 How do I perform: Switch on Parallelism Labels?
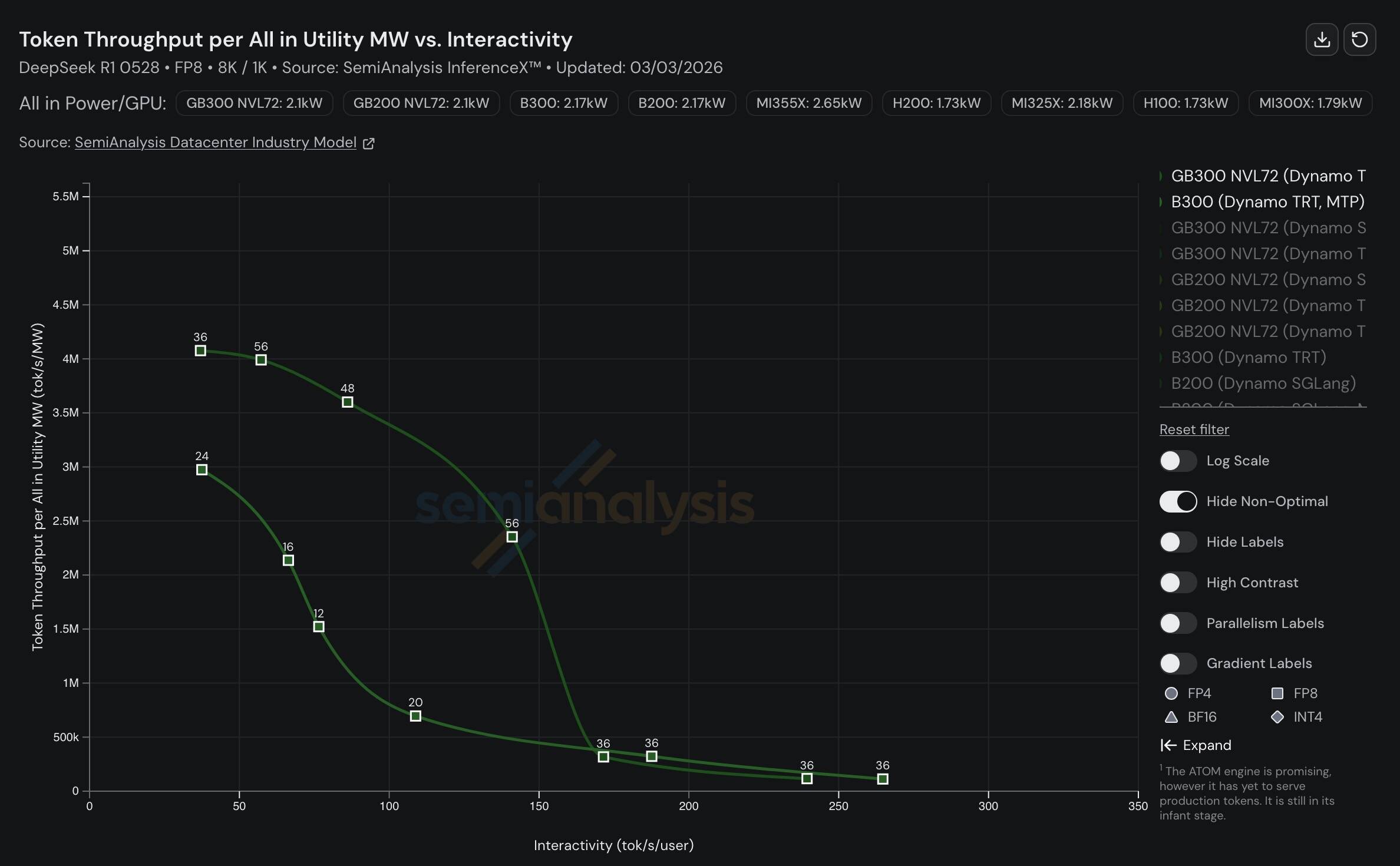[1178, 623]
